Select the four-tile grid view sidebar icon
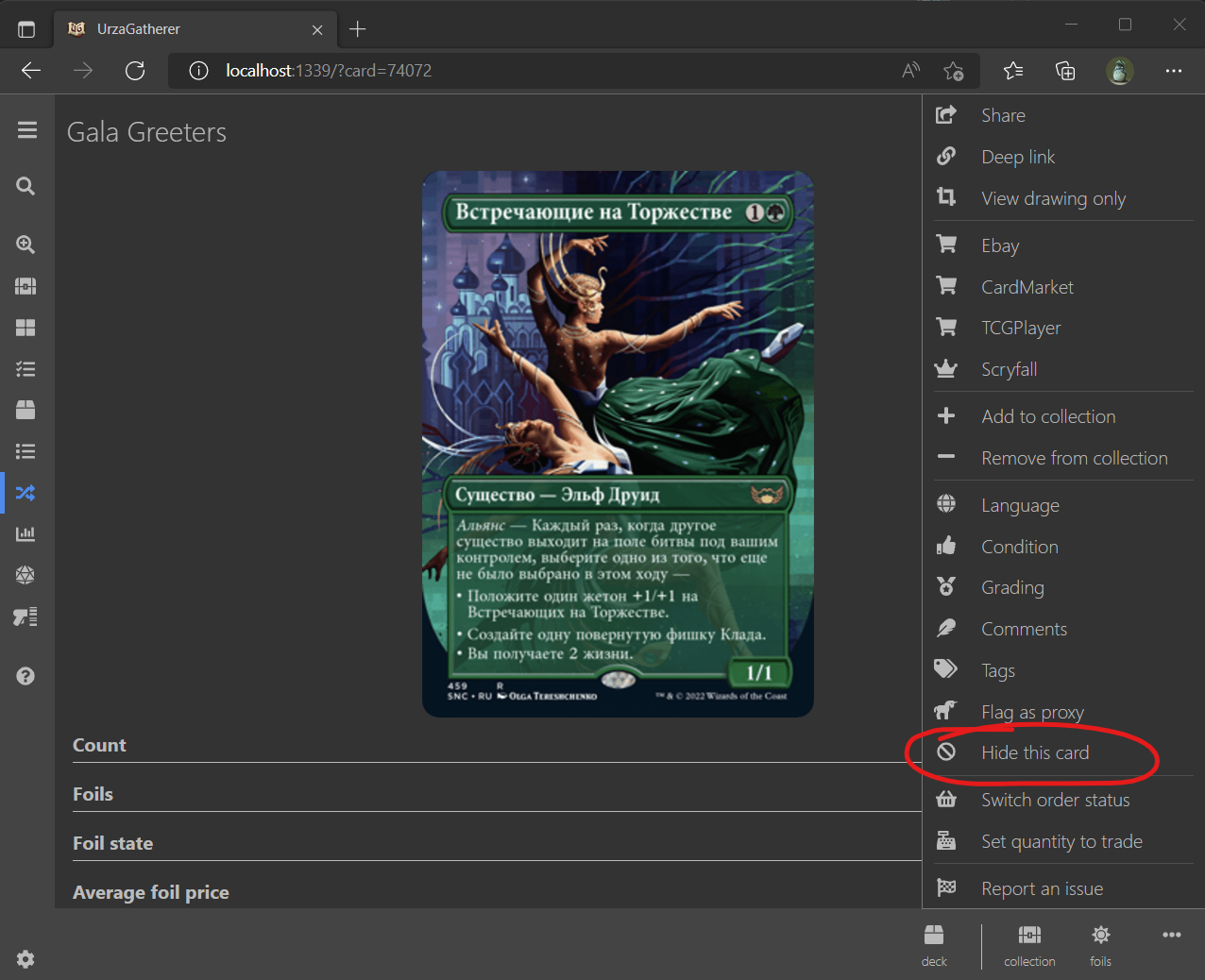 tap(26, 328)
